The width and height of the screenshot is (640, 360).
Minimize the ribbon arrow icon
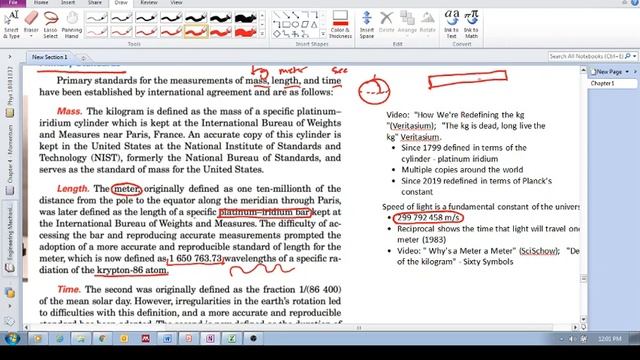pos(625,2)
